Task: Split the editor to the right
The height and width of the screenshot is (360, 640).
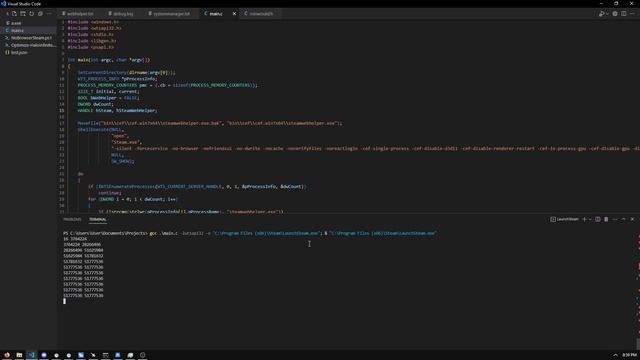Action: pyautogui.click(x=624, y=13)
